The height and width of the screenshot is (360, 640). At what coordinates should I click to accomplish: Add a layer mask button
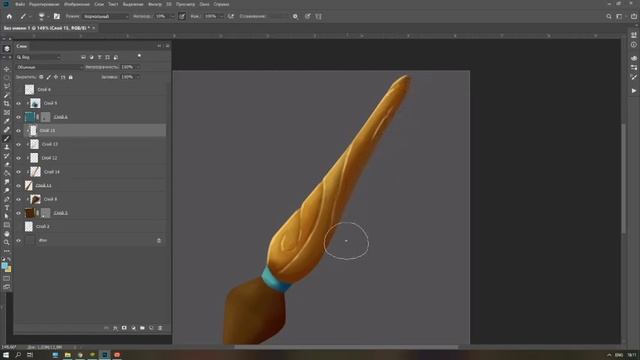(x=124, y=328)
